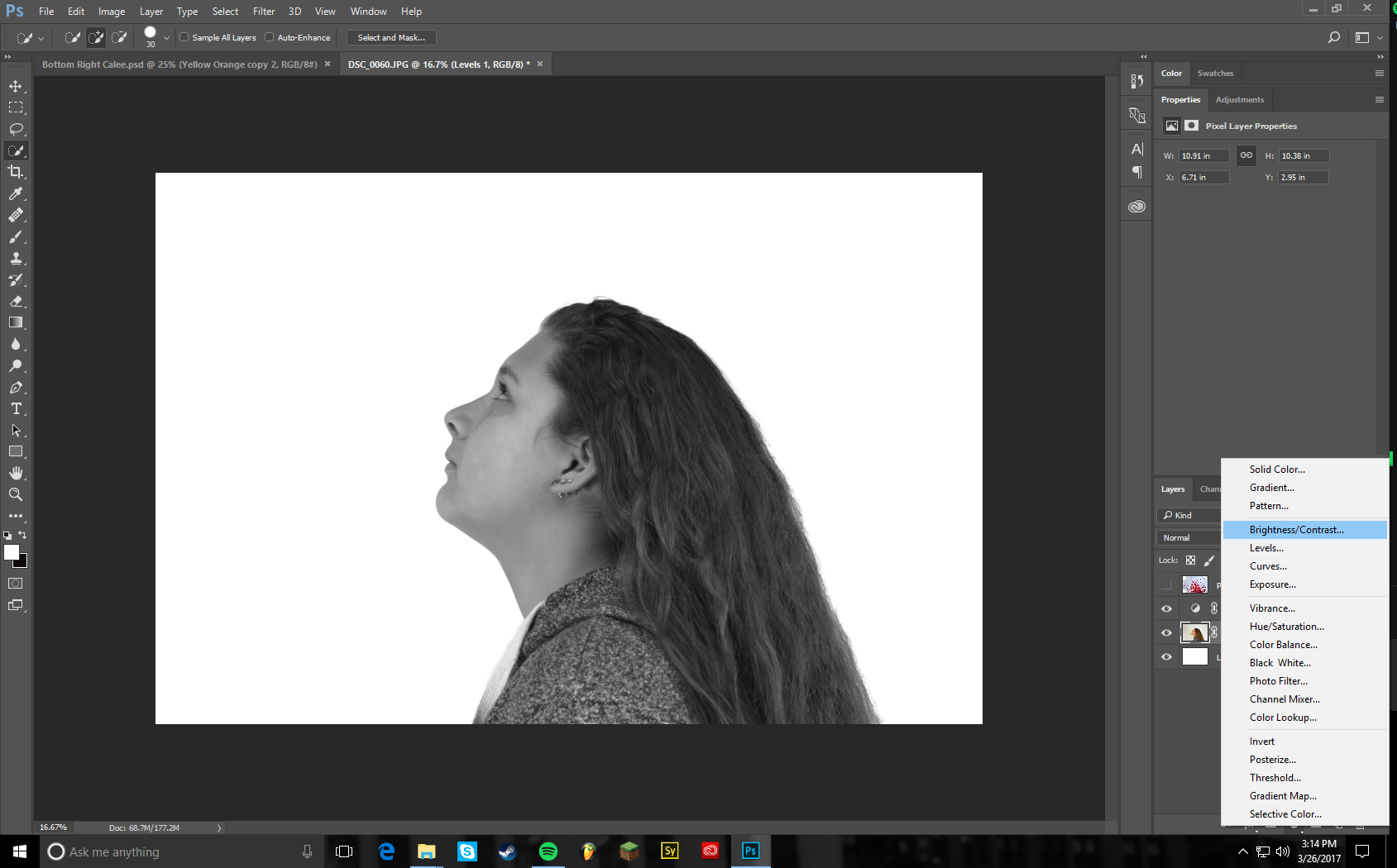
Task: Select the Hand tool
Action: [x=16, y=473]
